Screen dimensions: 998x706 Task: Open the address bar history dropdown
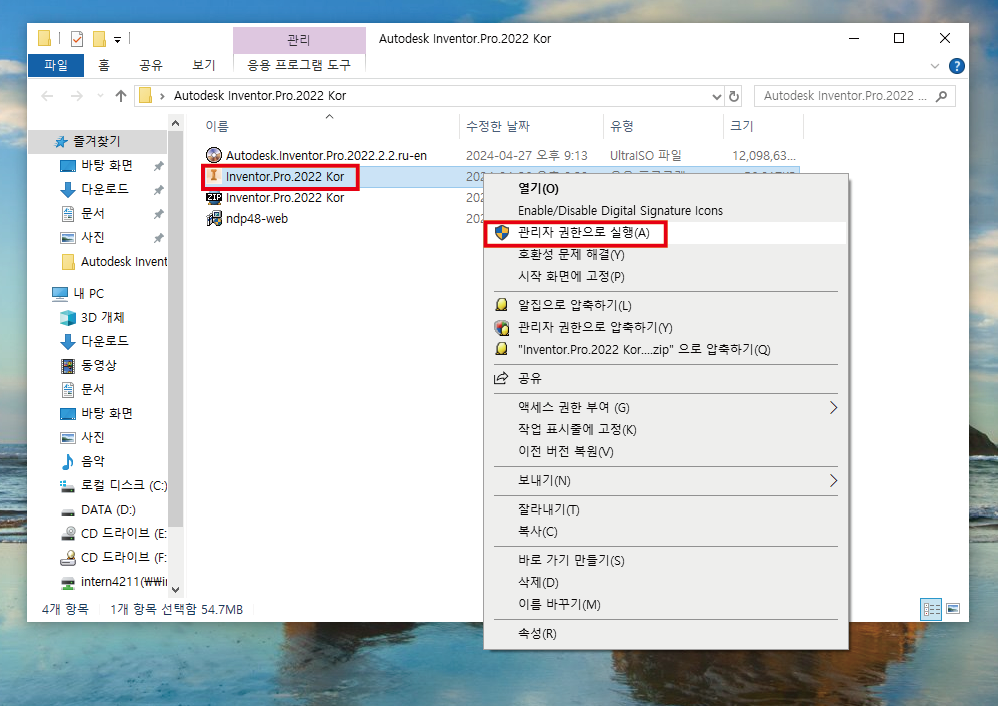(717, 96)
